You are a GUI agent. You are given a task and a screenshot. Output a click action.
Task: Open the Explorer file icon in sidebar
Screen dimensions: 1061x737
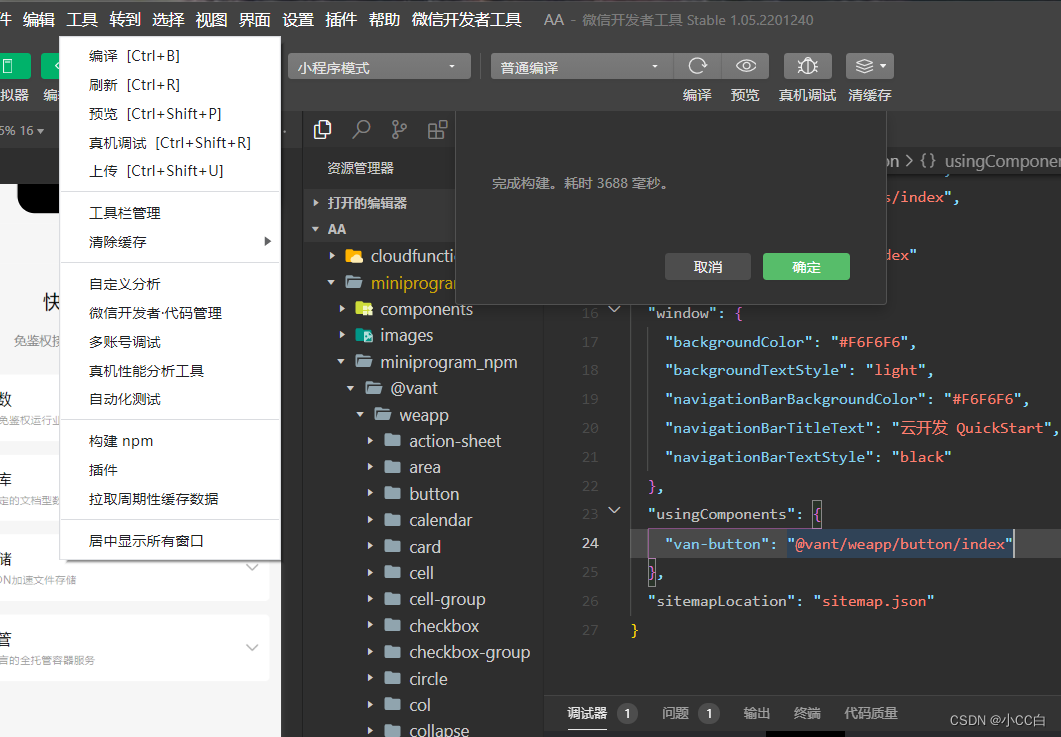(x=322, y=129)
